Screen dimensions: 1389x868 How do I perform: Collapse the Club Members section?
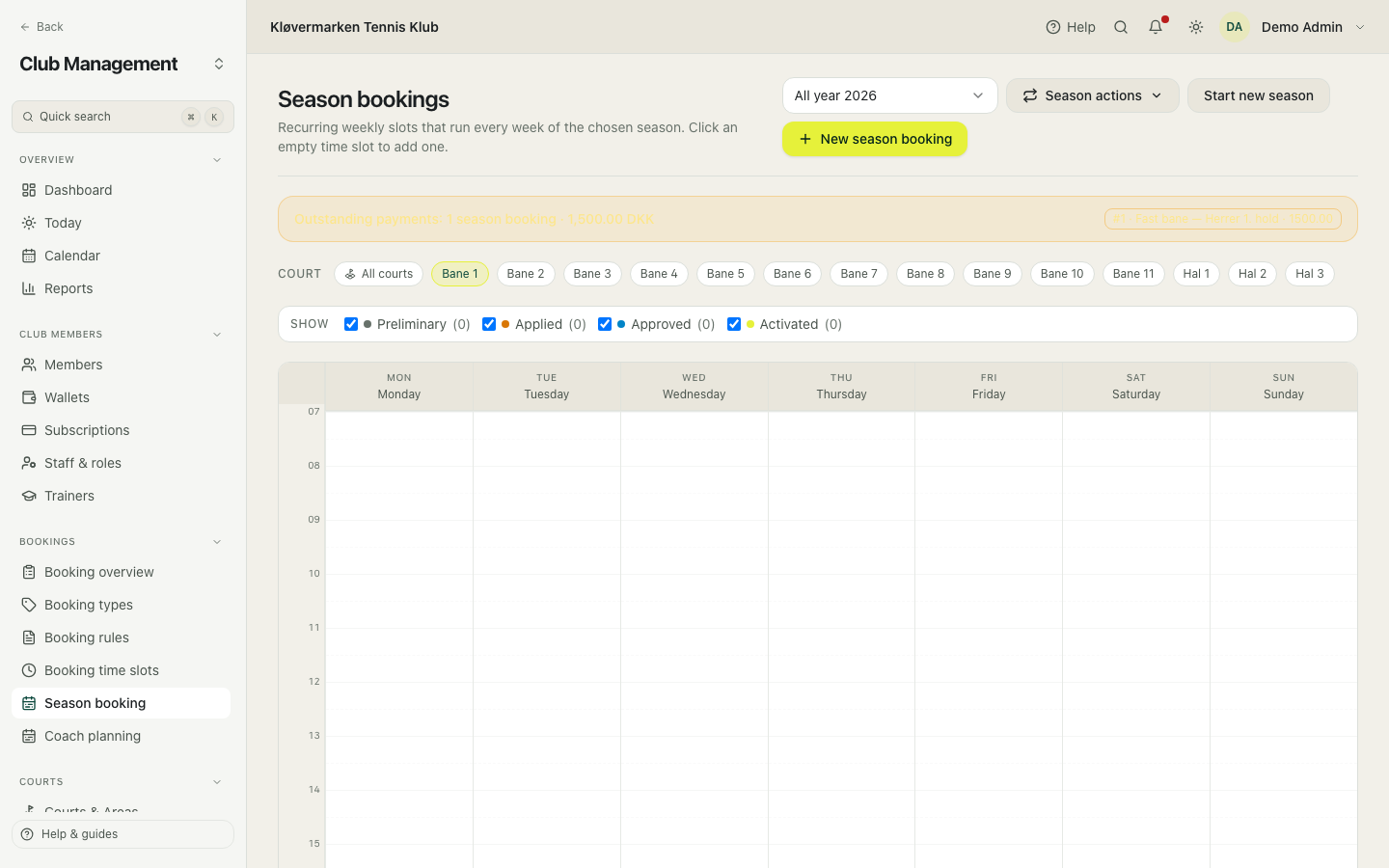click(217, 335)
